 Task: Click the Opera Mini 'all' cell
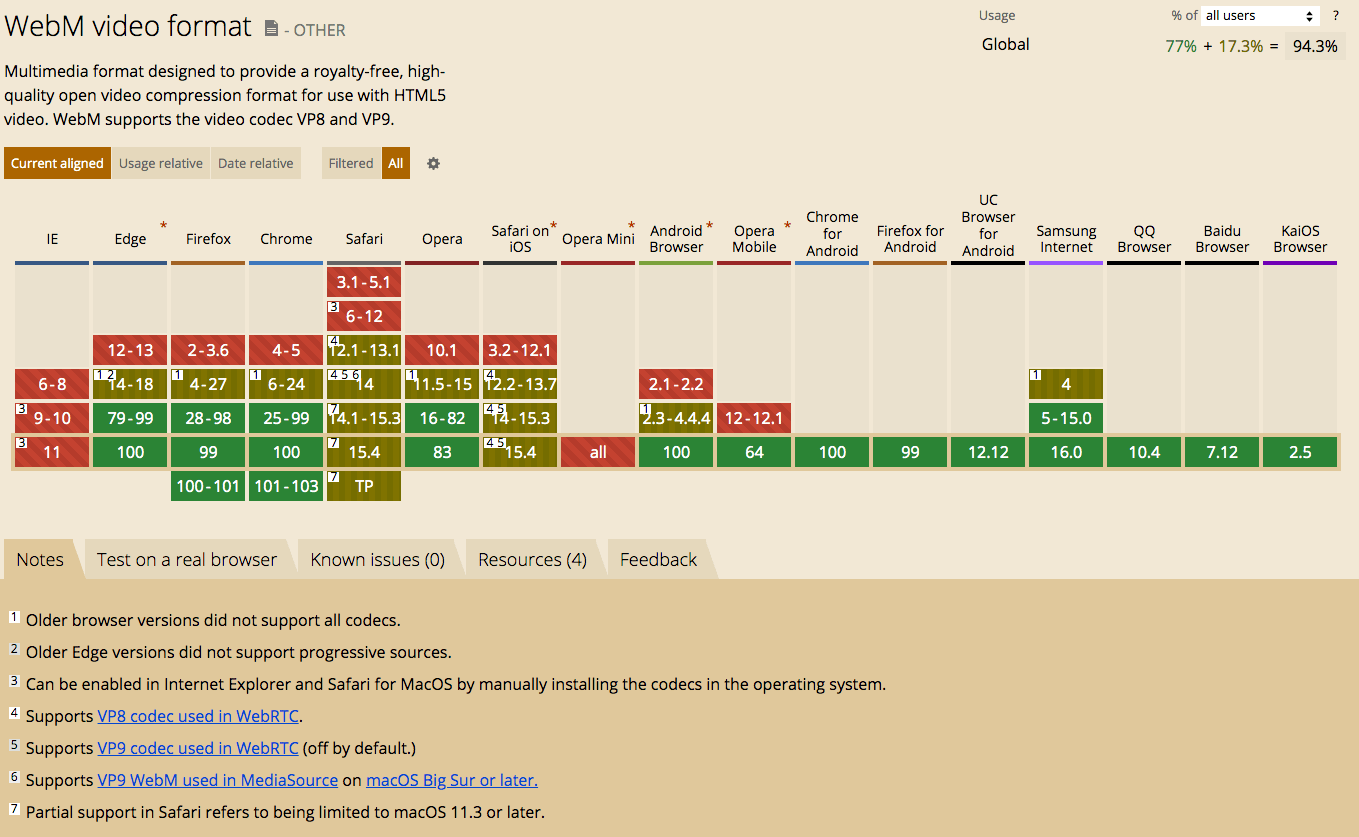[x=598, y=452]
